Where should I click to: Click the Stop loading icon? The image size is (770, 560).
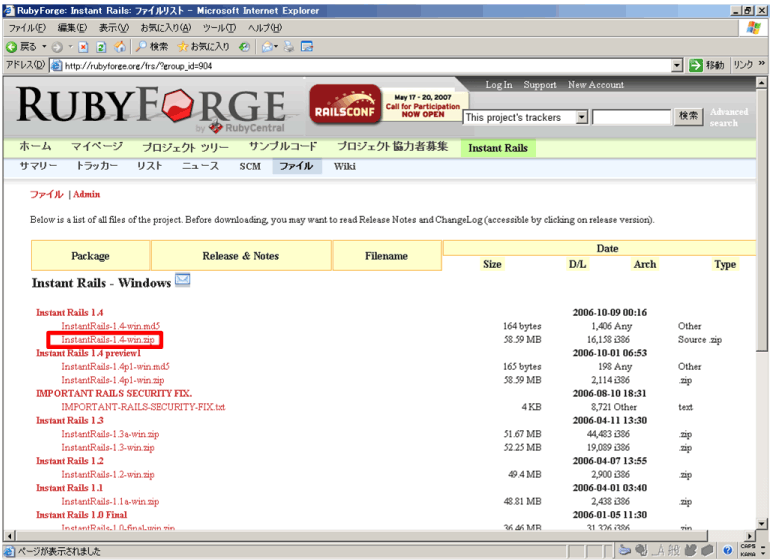83,47
